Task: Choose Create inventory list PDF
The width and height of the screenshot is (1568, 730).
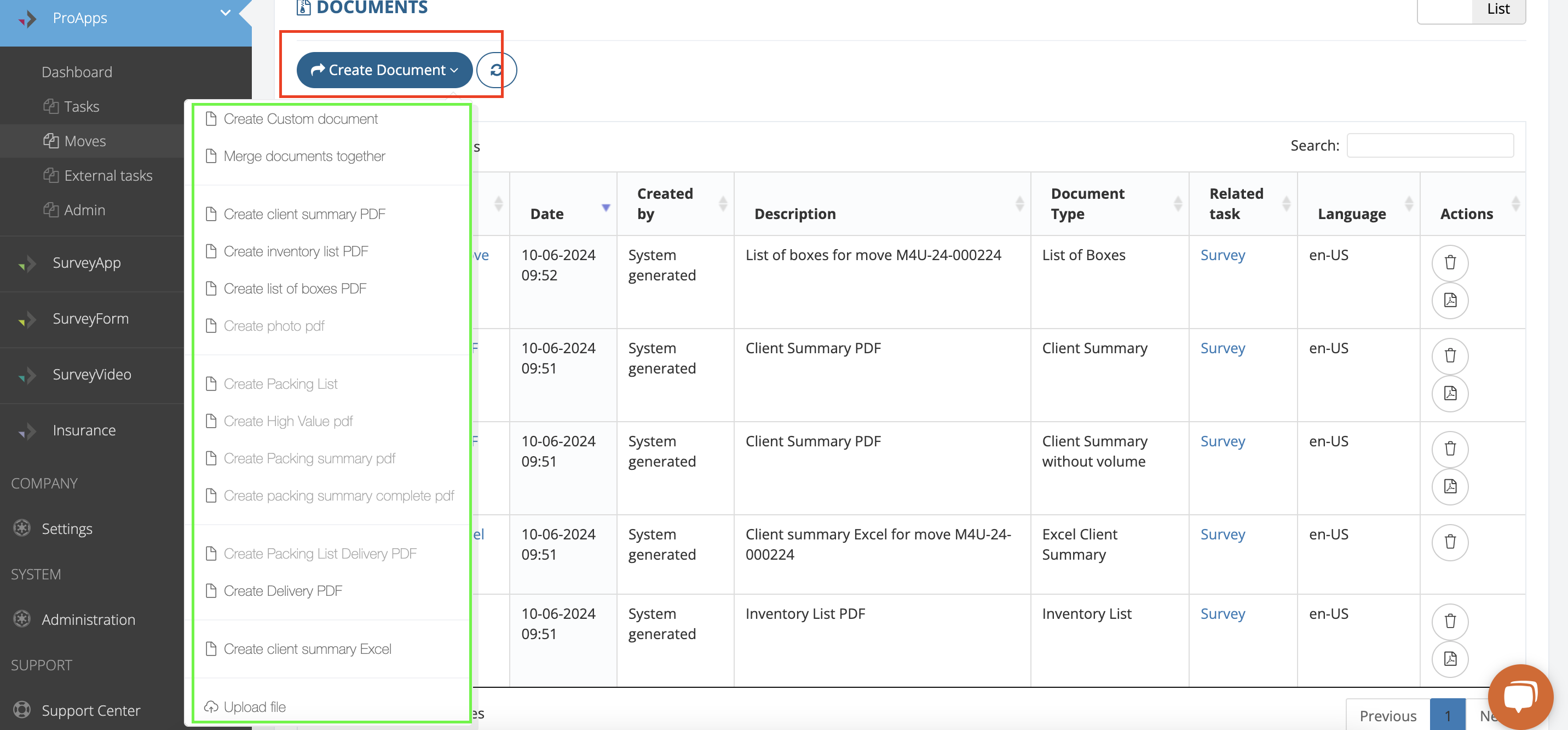Action: point(296,251)
